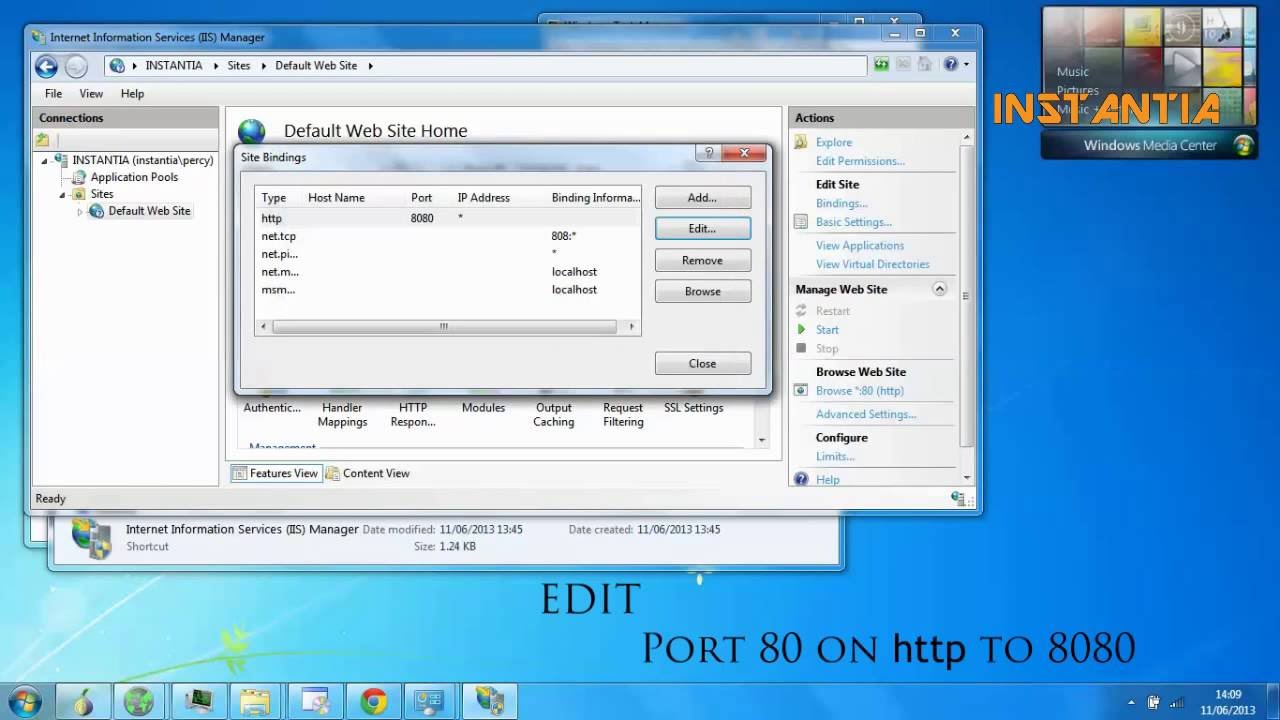Click the Advanced Settings... link
The image size is (1280, 720).
click(x=865, y=415)
